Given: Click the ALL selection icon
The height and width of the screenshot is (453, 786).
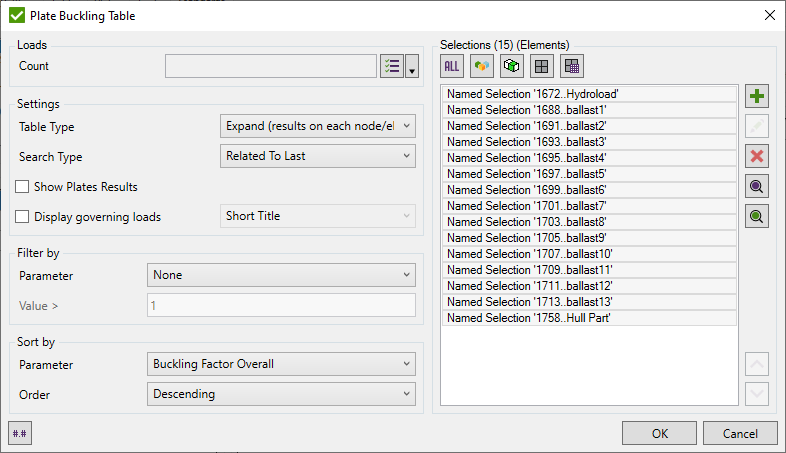Looking at the screenshot, I should 452,66.
